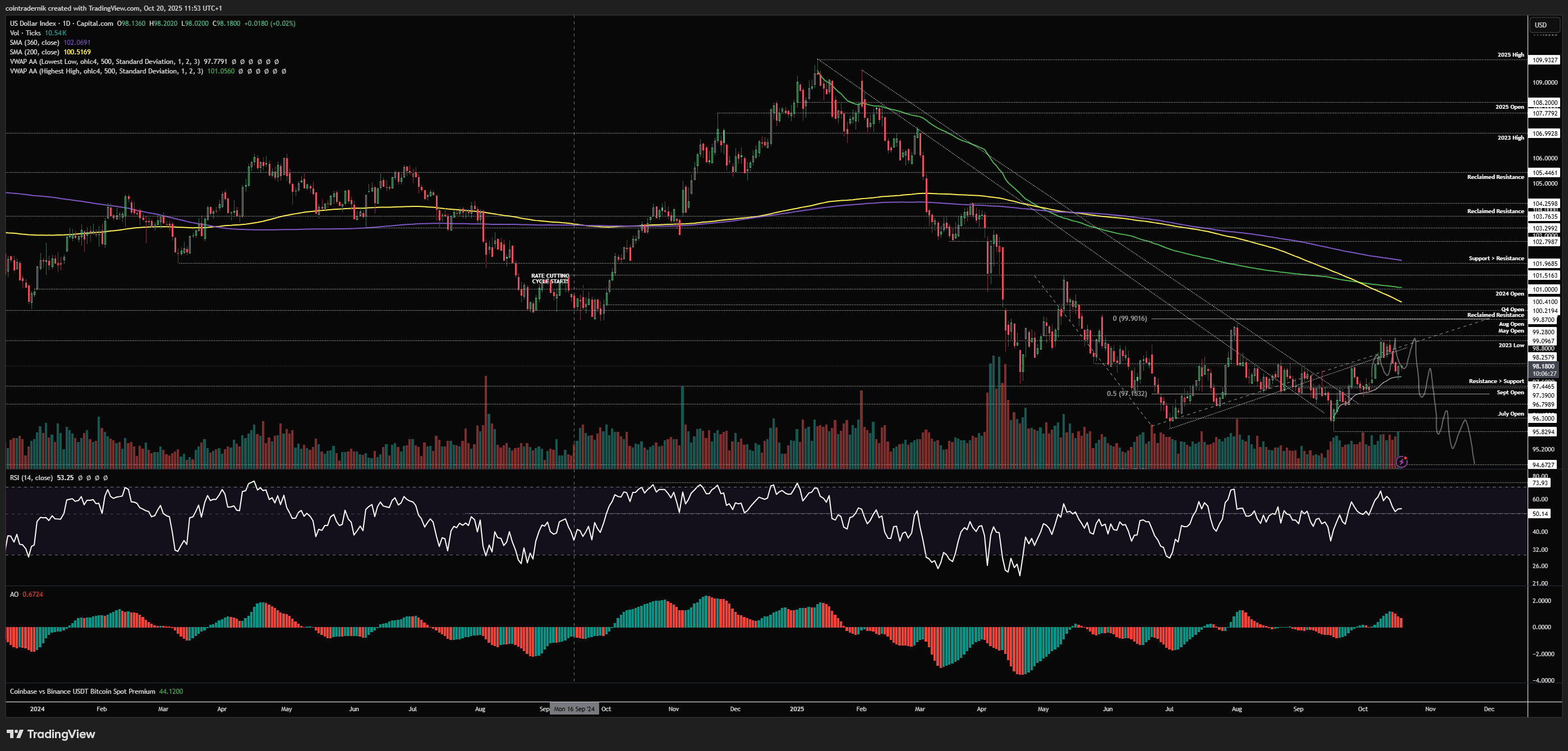Click last ∅ symbol in Highest High VWAP legend
The height and width of the screenshot is (751, 1568).
pos(284,71)
